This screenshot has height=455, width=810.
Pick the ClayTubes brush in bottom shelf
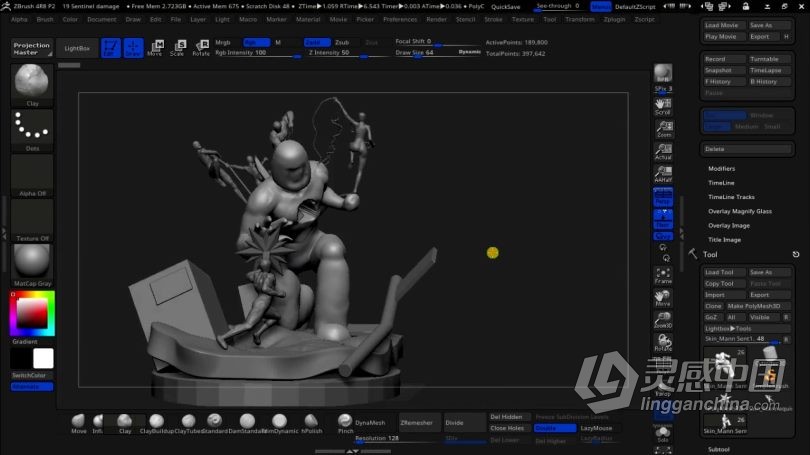188,423
